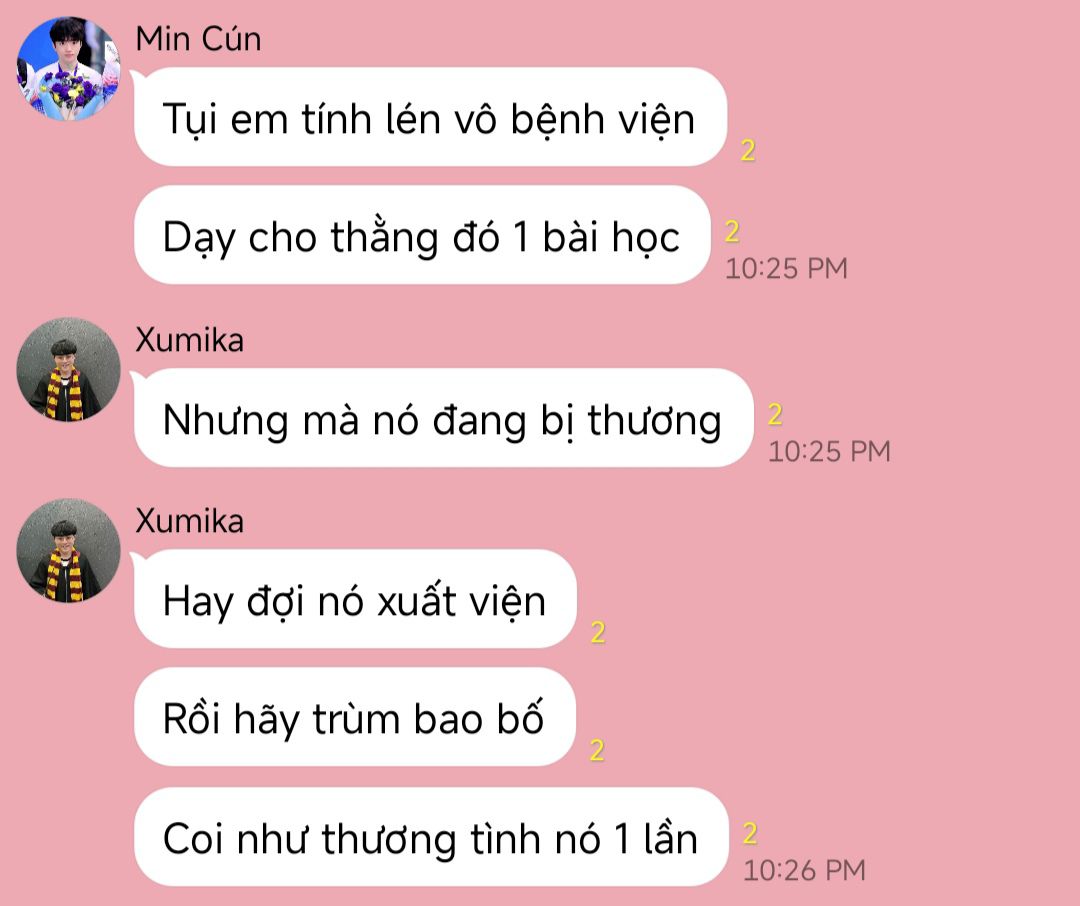The width and height of the screenshot is (1080, 906).
Task: Select message 'Tụi em tính lén vô bệnh viện'
Action: (x=430, y=117)
